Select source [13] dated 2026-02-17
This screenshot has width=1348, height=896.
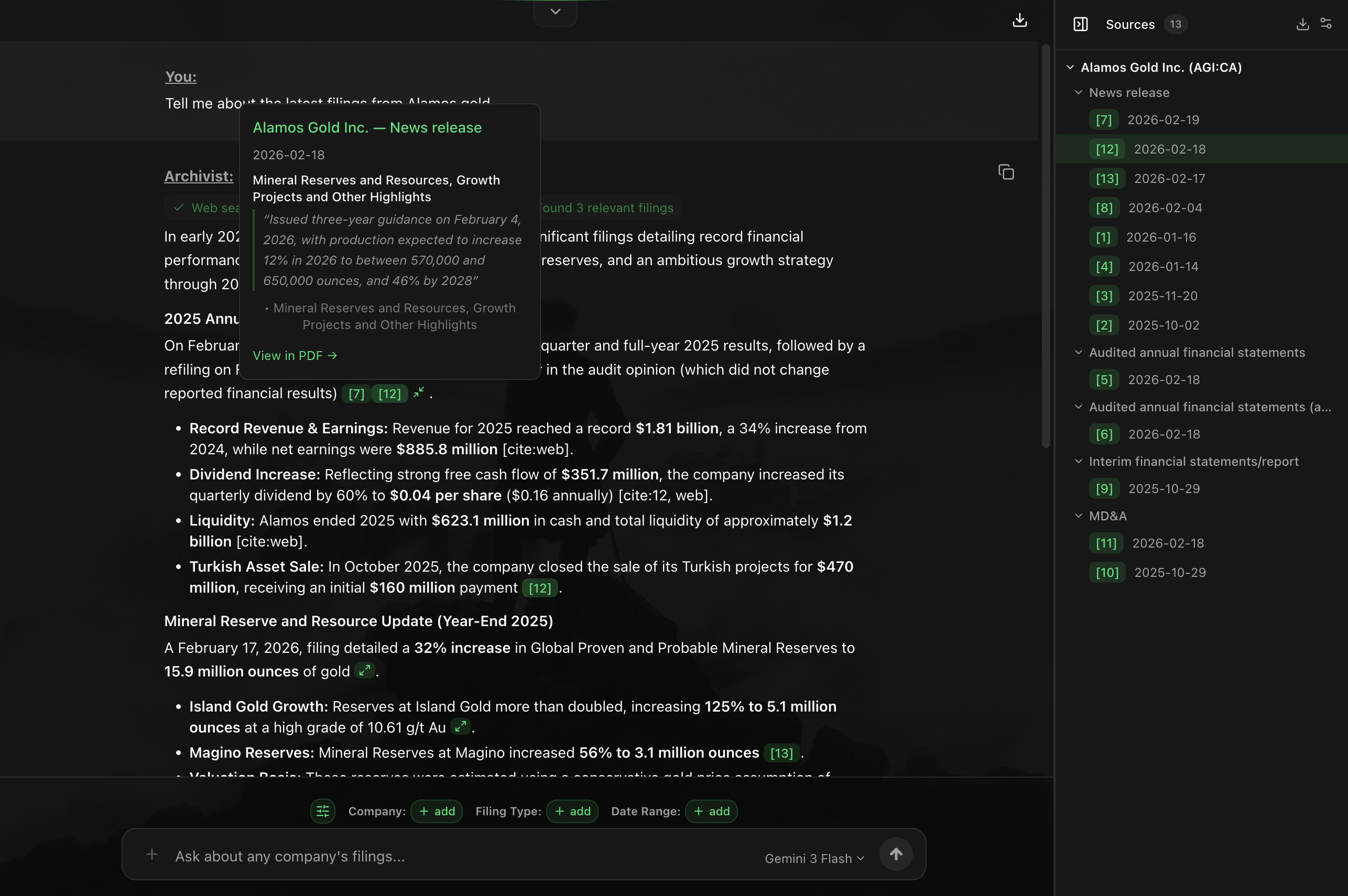click(x=1201, y=179)
